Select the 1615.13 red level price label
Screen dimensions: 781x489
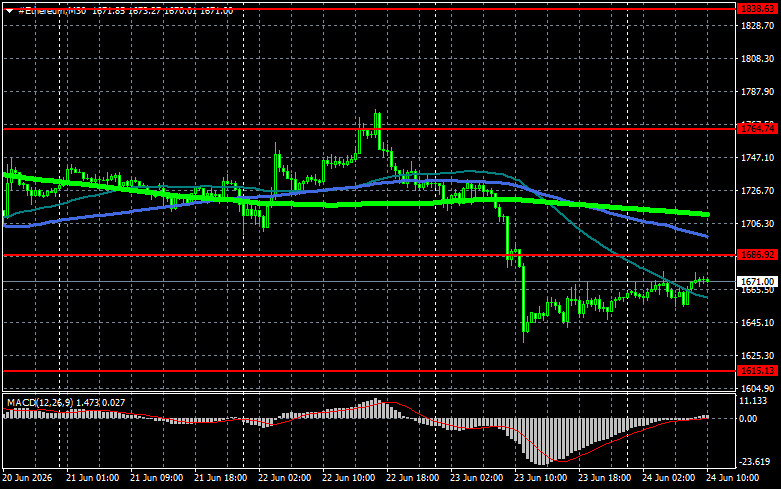click(758, 370)
